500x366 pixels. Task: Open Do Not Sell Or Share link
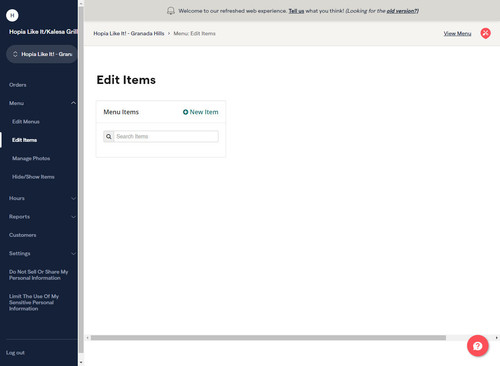click(x=38, y=275)
